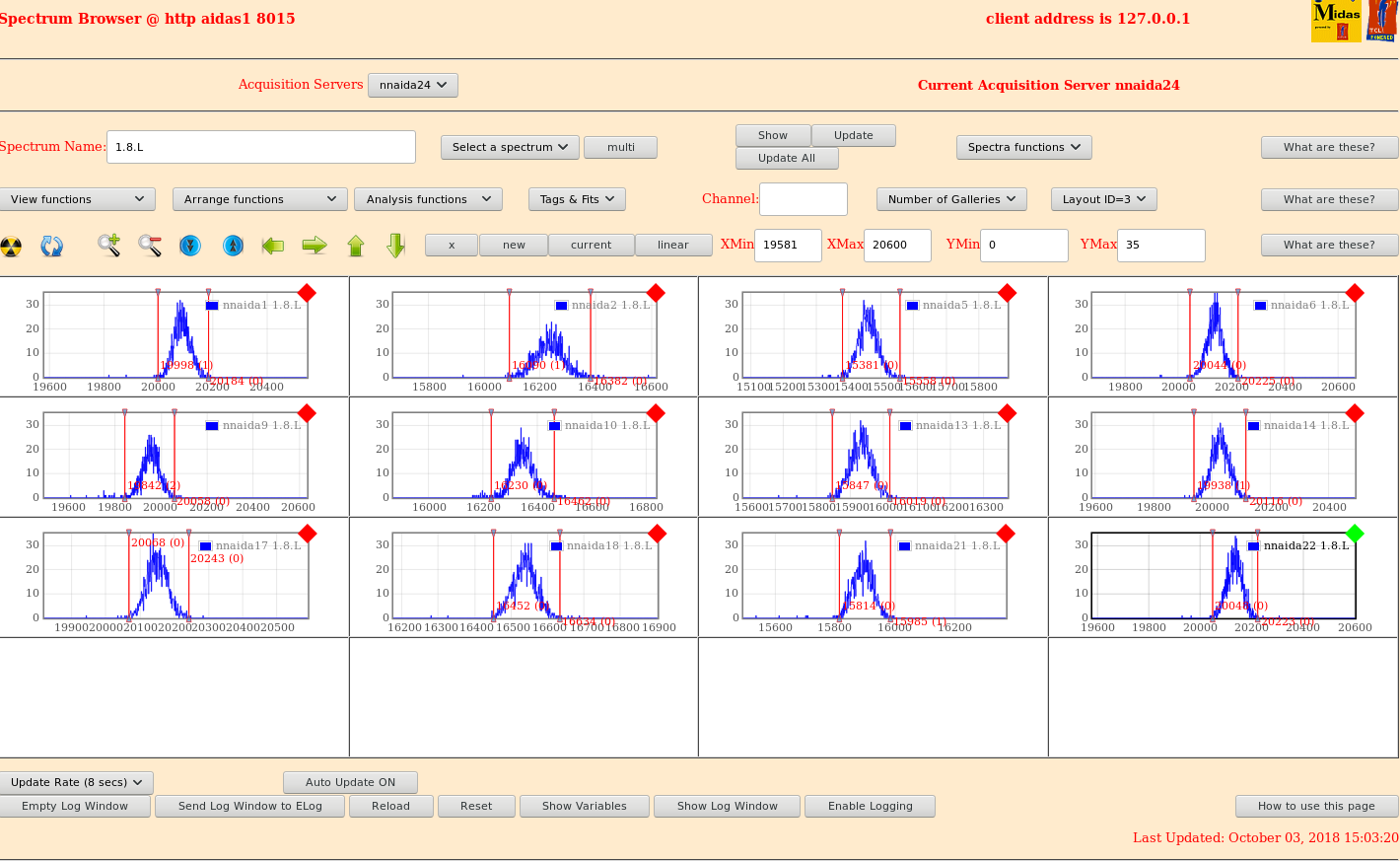Click Empty Log Window
1400x861 pixels.
[x=75, y=806]
